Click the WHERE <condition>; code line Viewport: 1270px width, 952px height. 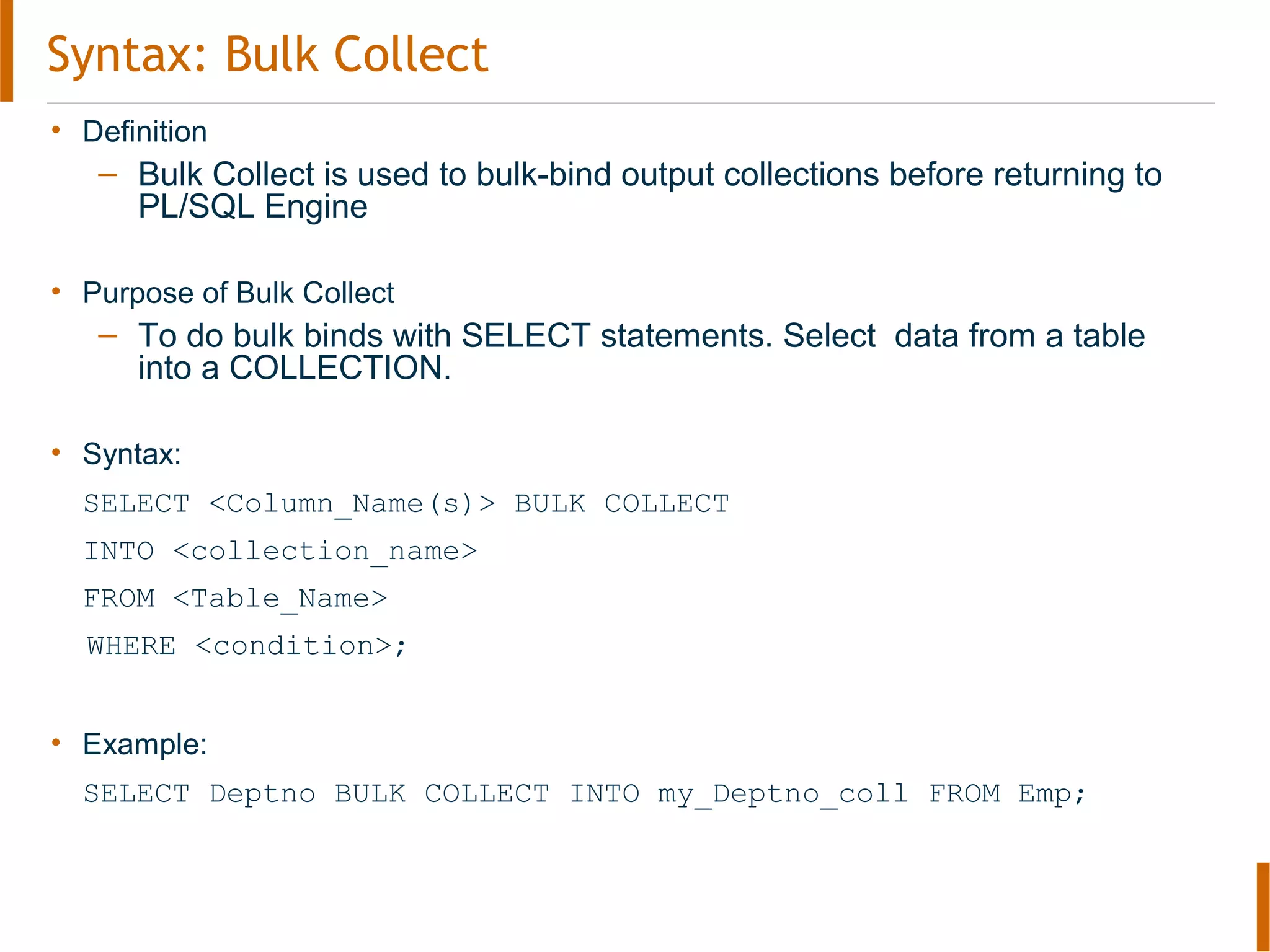point(247,646)
